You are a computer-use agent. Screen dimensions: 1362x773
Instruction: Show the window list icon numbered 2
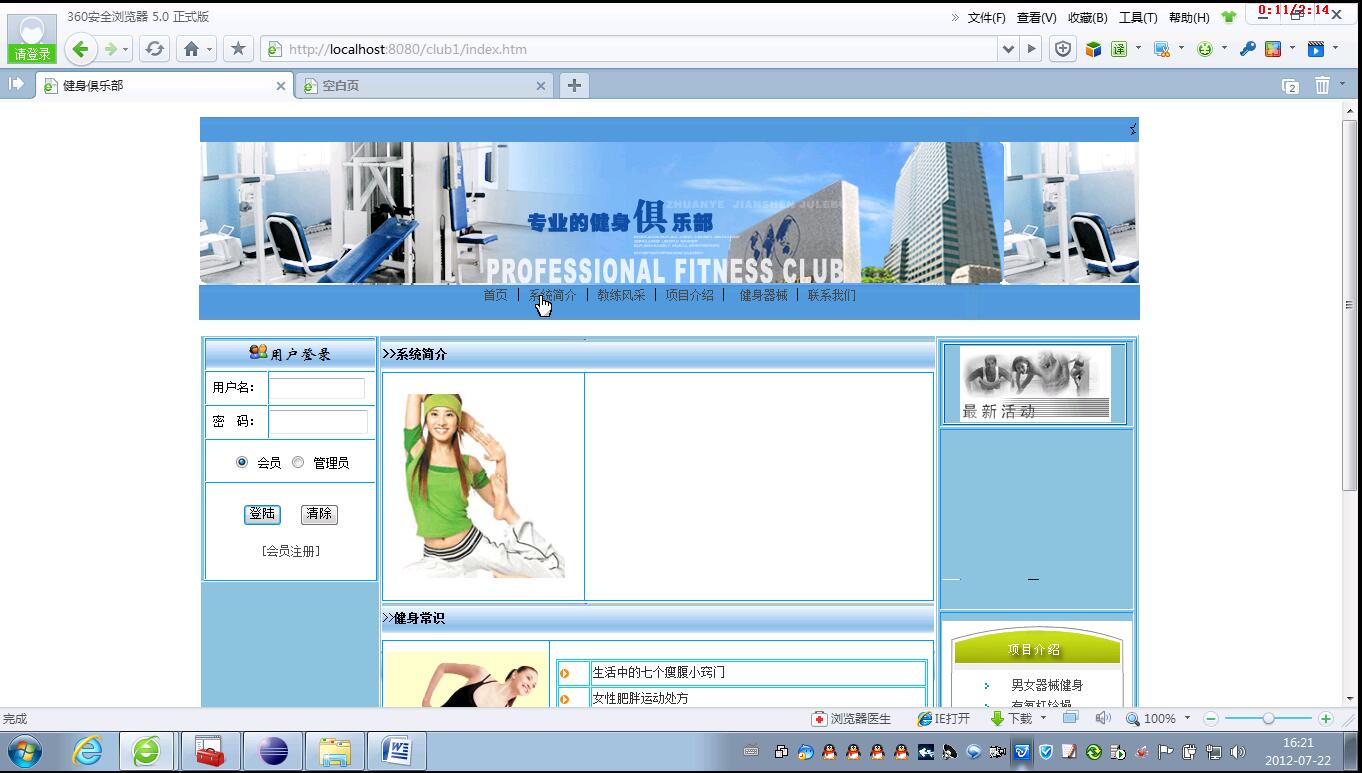[x=1290, y=86]
